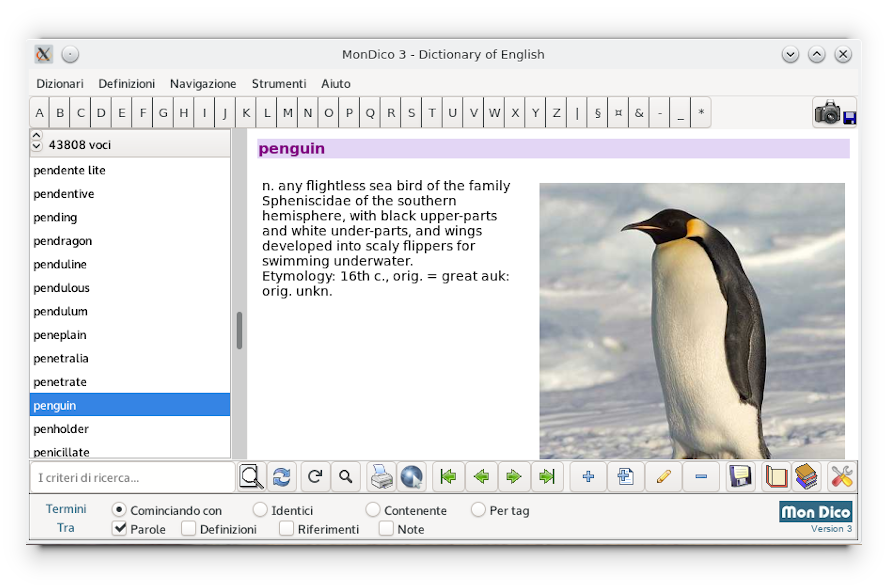
Task: Click the stacked books icon
Action: [806, 477]
